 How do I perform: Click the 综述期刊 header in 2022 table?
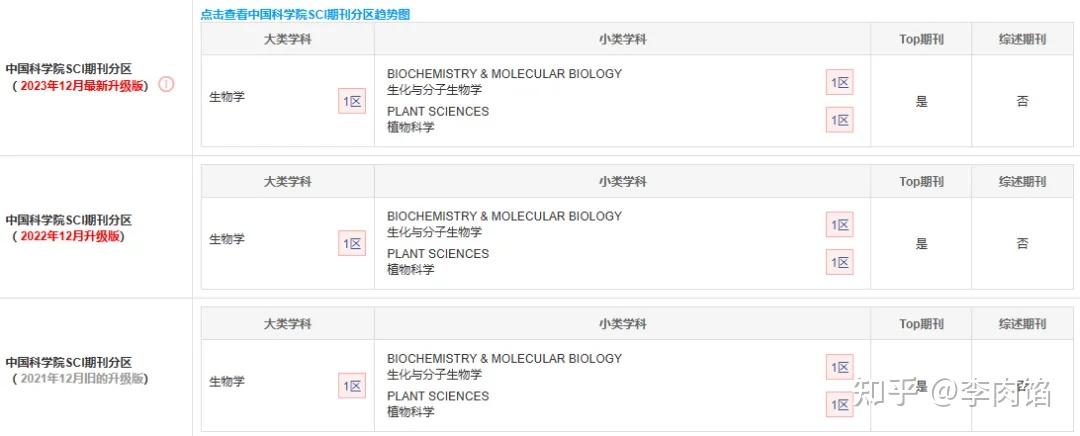coord(1023,182)
